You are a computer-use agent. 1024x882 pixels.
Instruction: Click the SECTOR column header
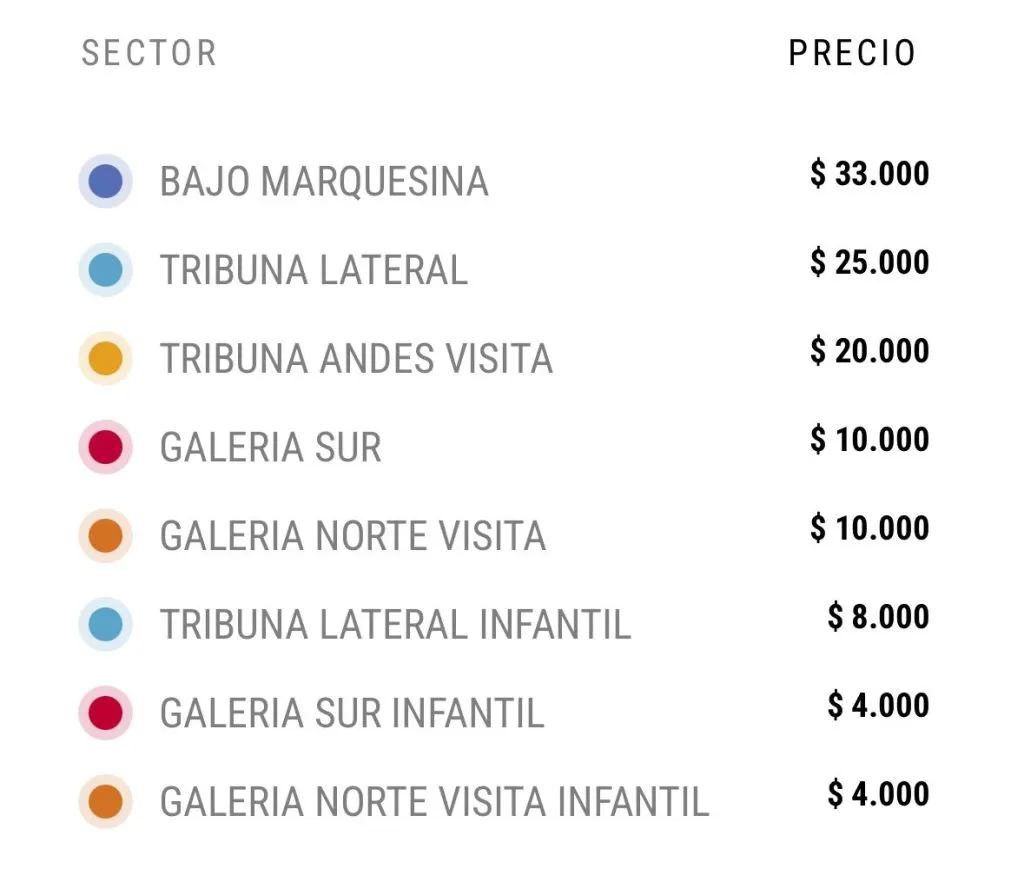(149, 53)
